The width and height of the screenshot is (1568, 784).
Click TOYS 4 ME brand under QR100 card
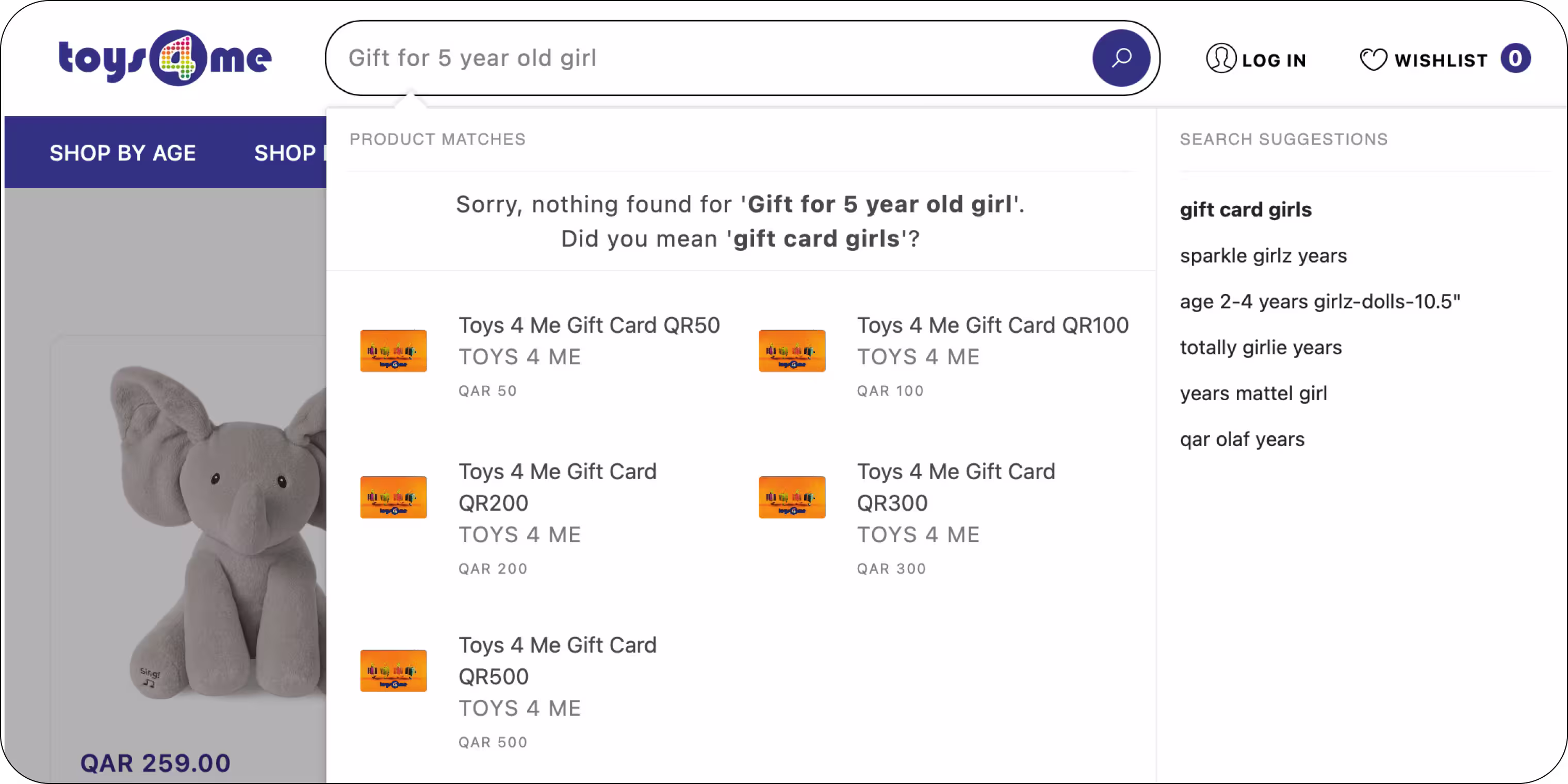918,357
